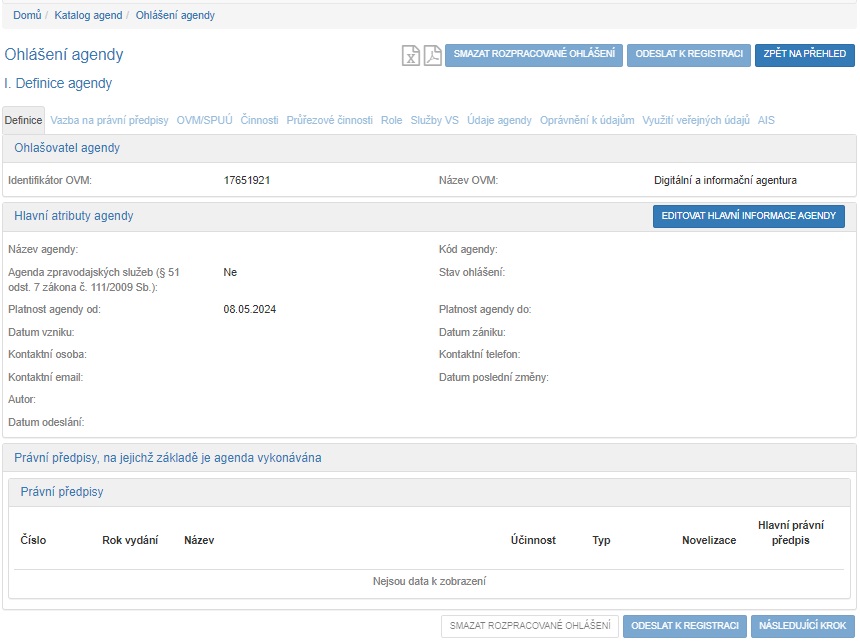Click top Odeslat k registraci button
This screenshot has width=860, height=642.
tap(689, 54)
